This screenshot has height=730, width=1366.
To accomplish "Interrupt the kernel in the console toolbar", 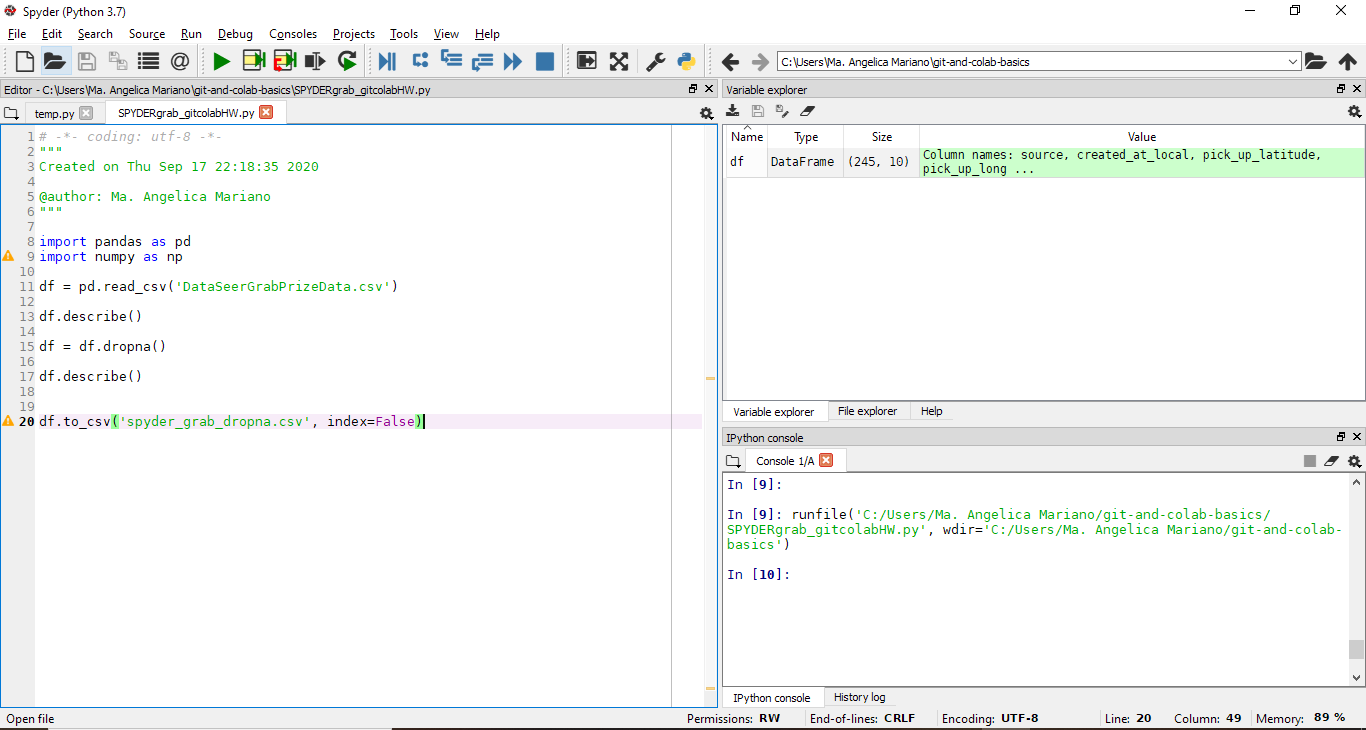I will pos(1309,461).
